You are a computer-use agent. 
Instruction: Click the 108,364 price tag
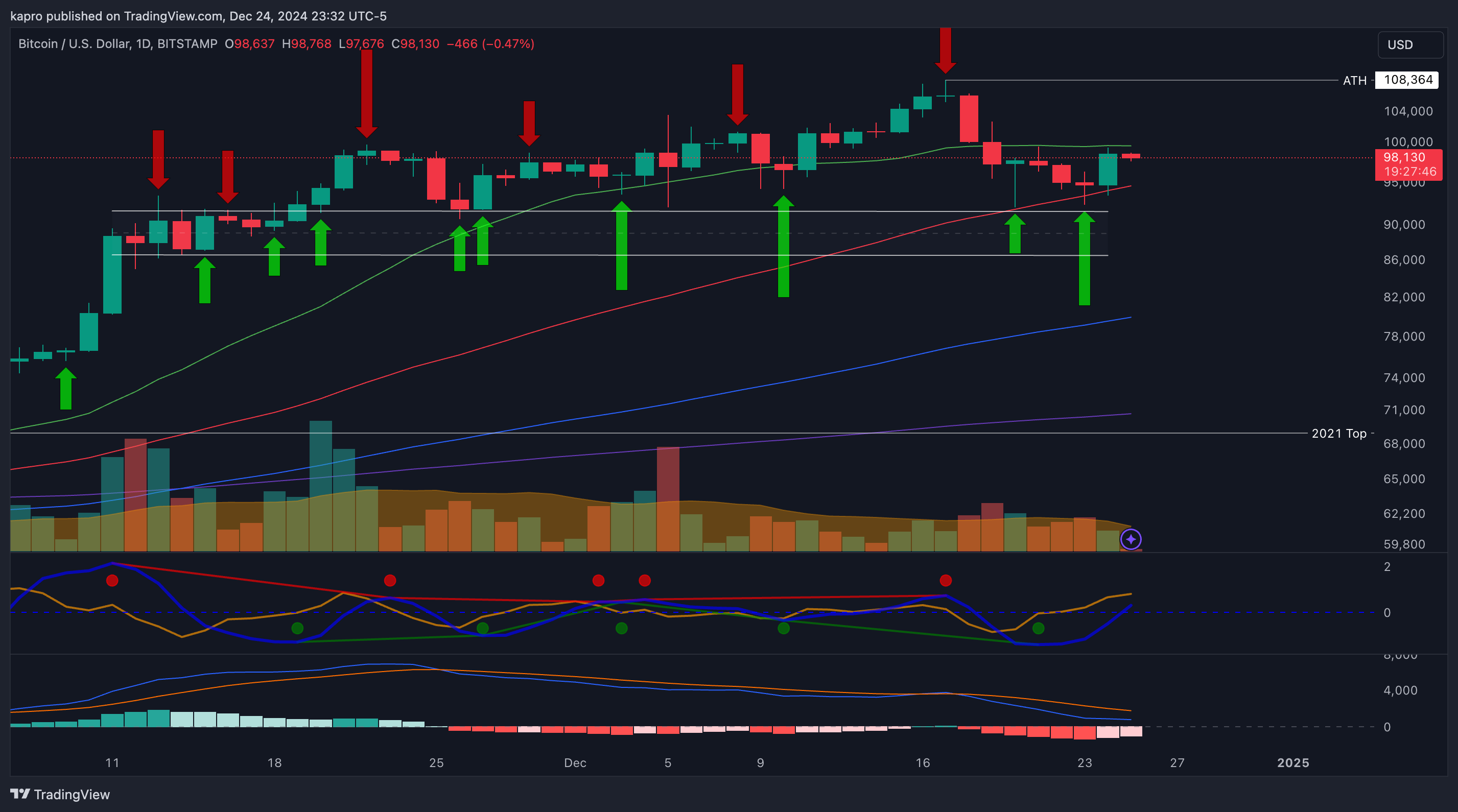click(1407, 80)
